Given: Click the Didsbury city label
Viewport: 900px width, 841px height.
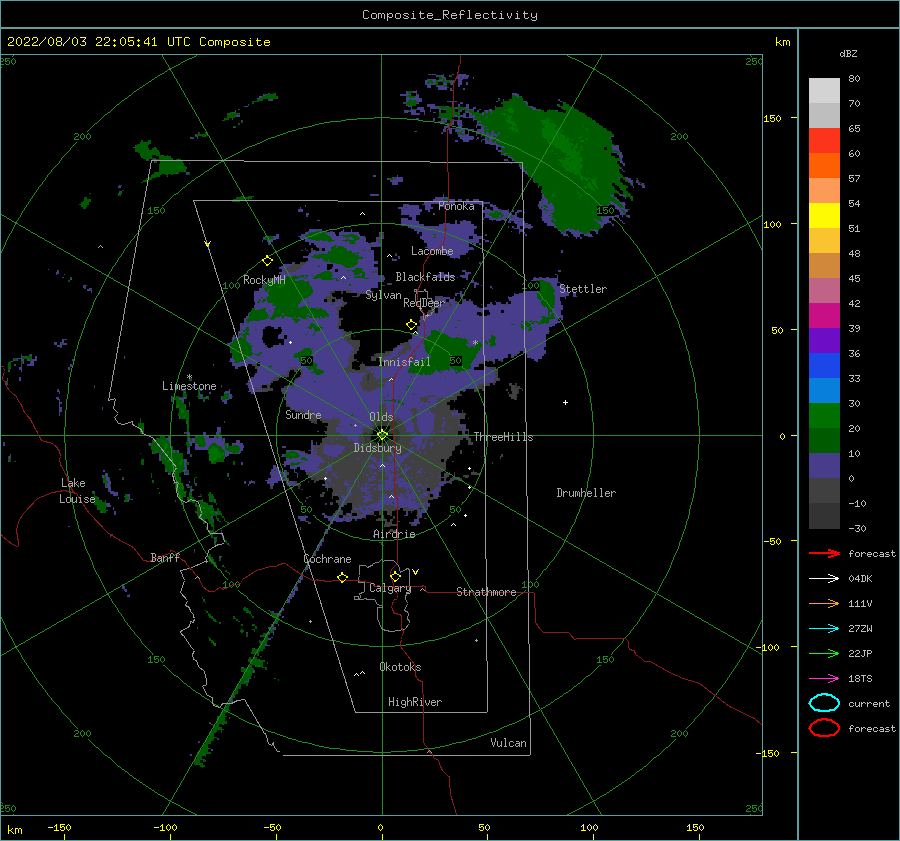Looking at the screenshot, I should click(x=377, y=448).
